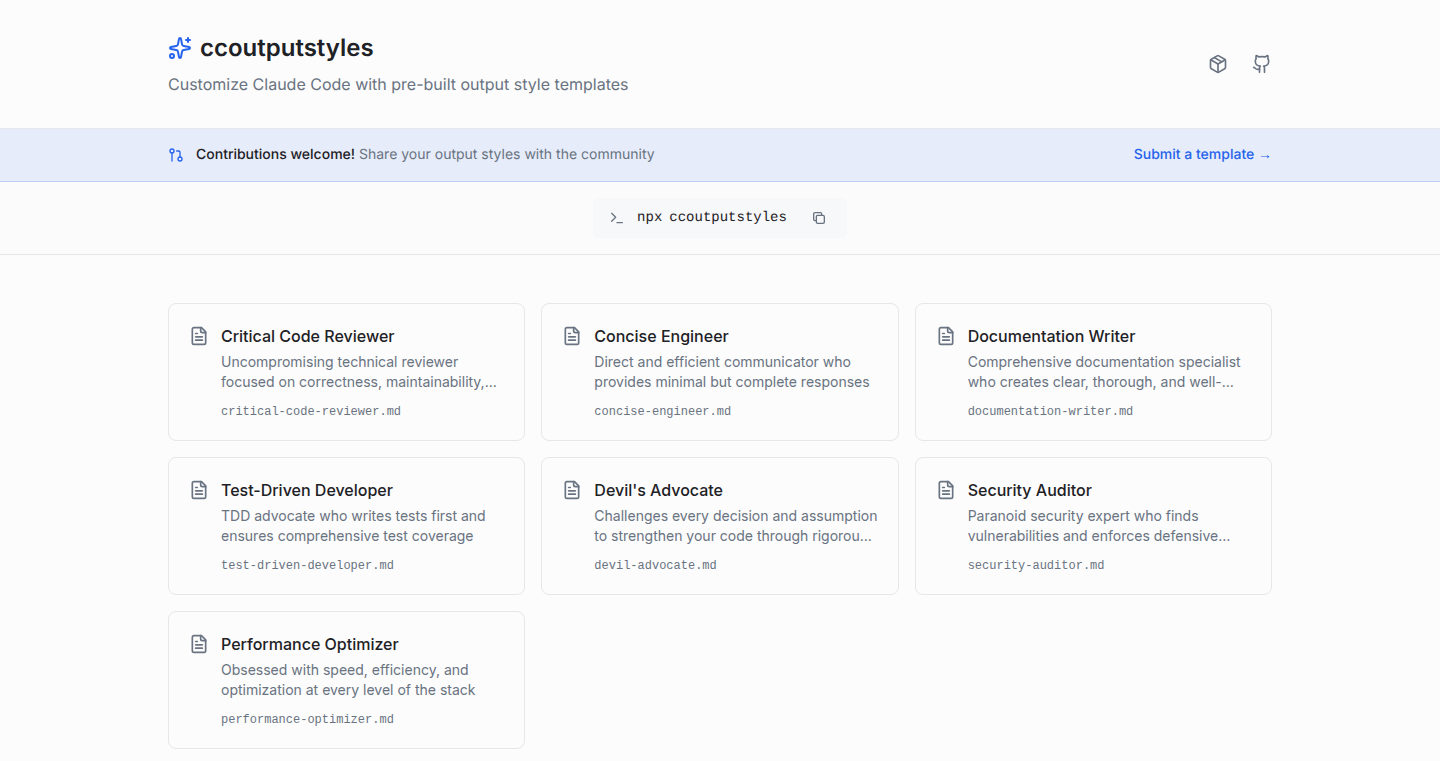The height and width of the screenshot is (761, 1440).
Task: Click the 'Obsessed with speed' description
Action: 348,680
